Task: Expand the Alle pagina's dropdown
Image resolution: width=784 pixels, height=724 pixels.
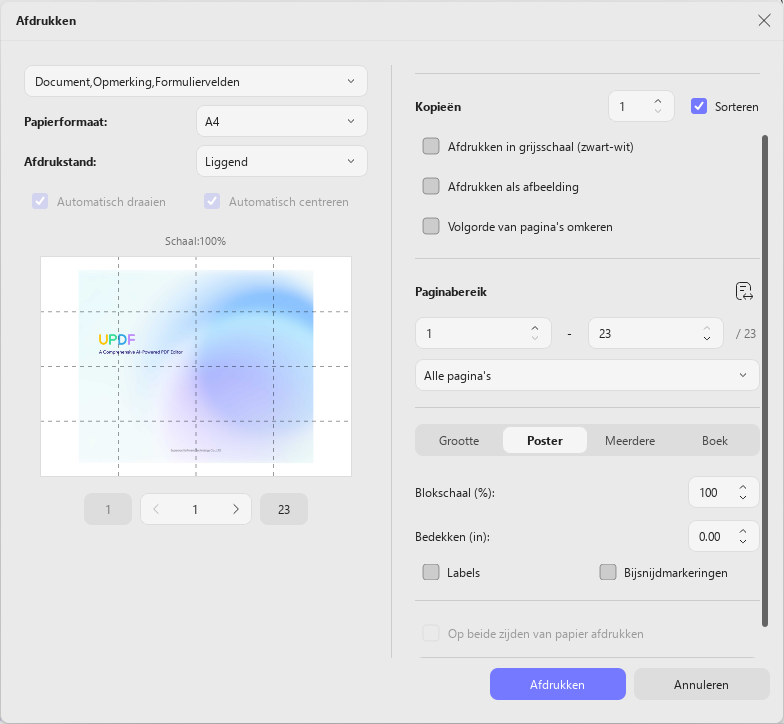Action: pos(587,376)
